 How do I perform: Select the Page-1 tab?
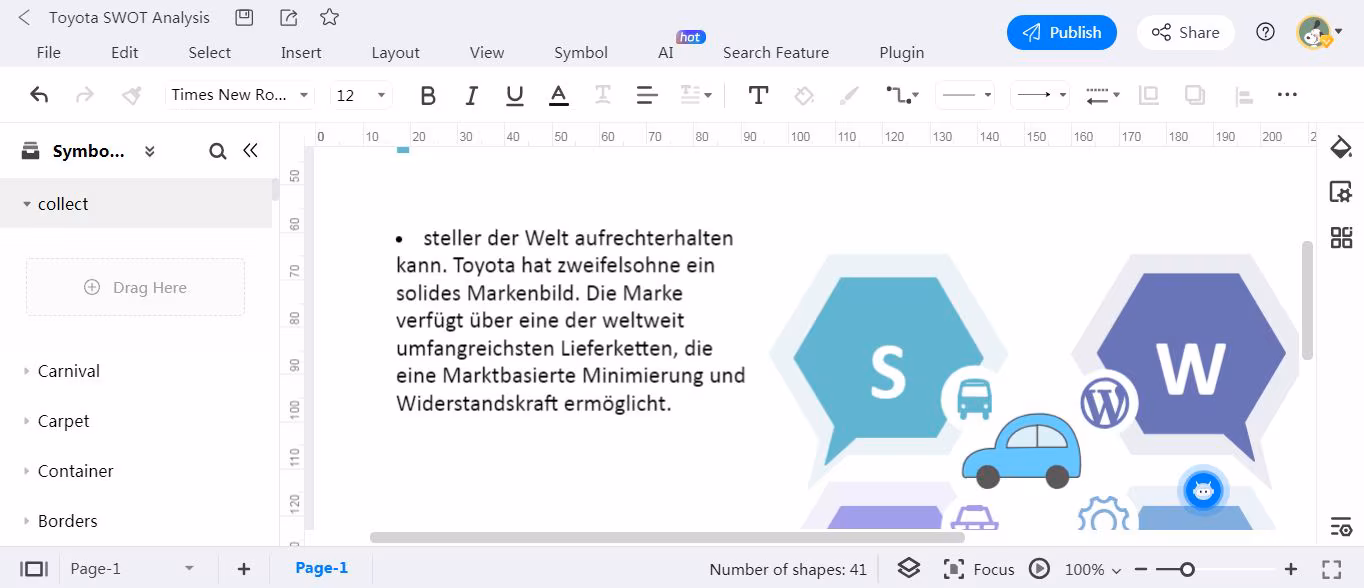point(322,568)
